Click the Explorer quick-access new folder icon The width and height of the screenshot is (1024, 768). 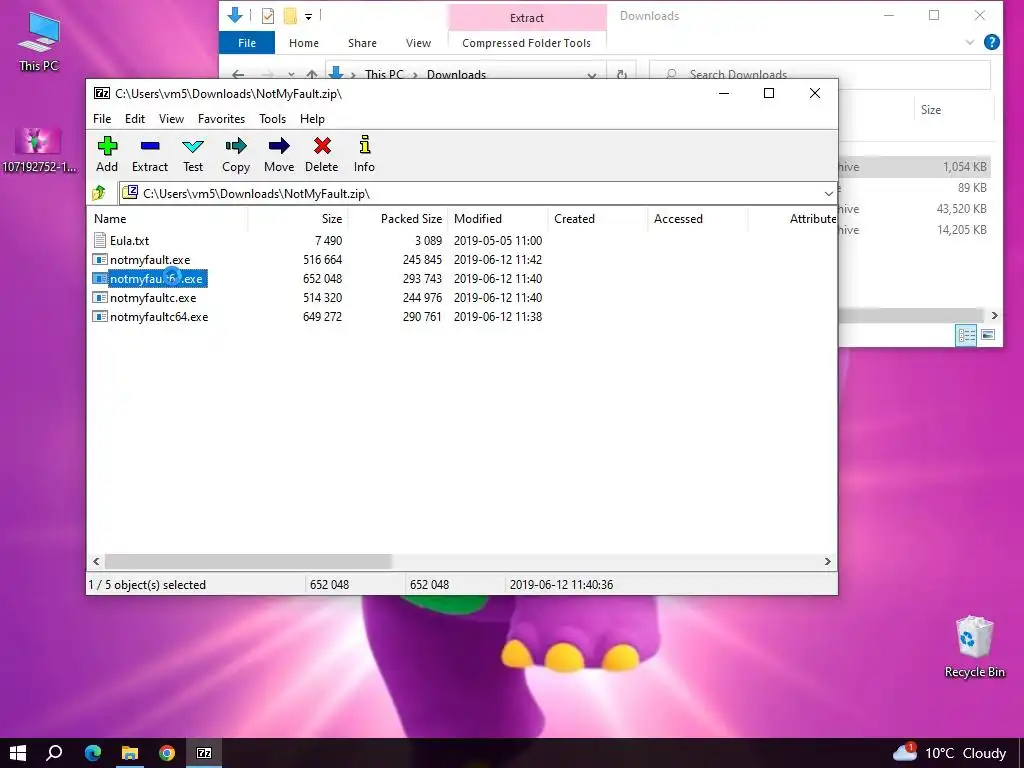click(x=290, y=16)
